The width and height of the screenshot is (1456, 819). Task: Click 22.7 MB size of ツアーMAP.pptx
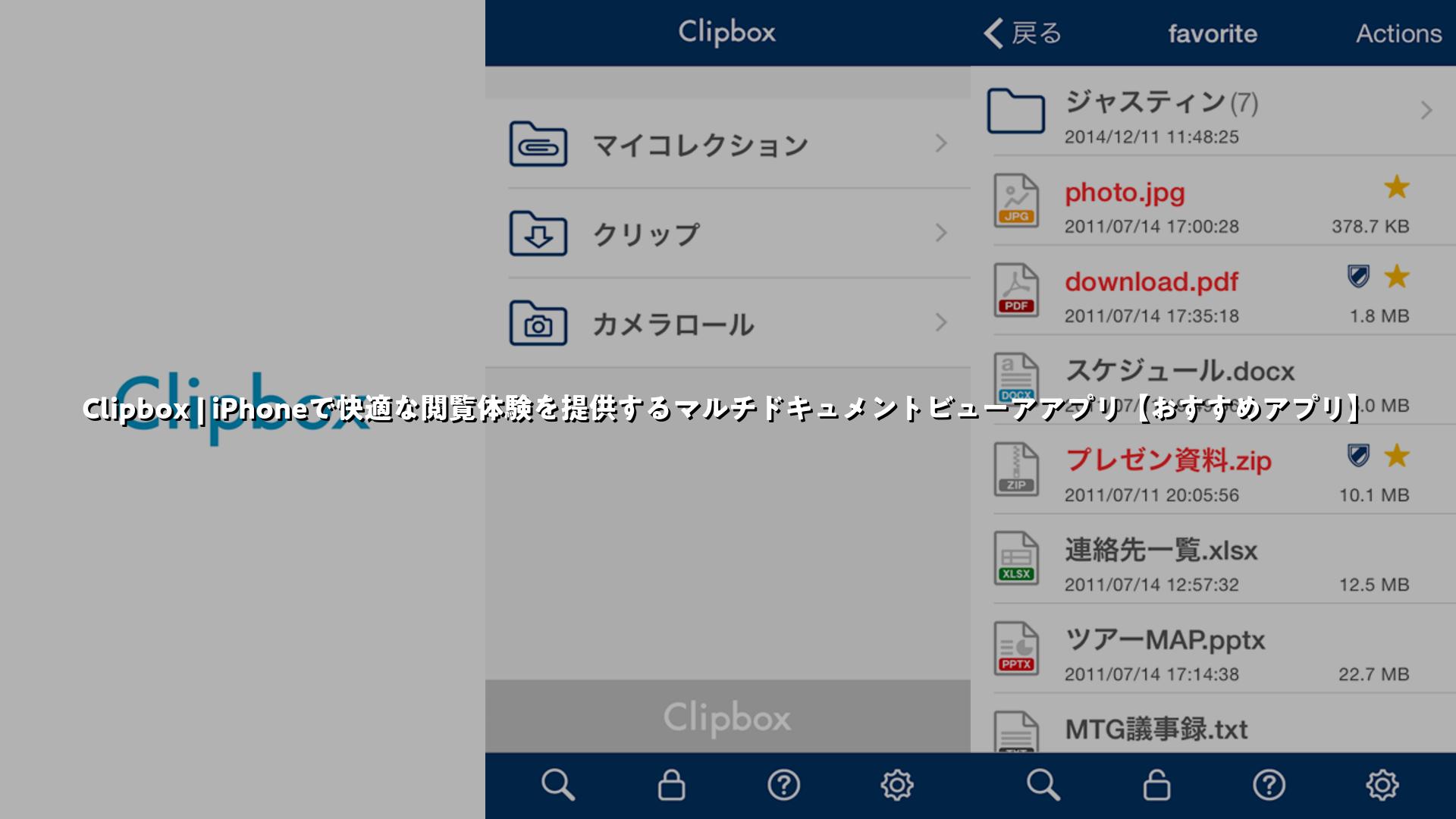click(1373, 674)
